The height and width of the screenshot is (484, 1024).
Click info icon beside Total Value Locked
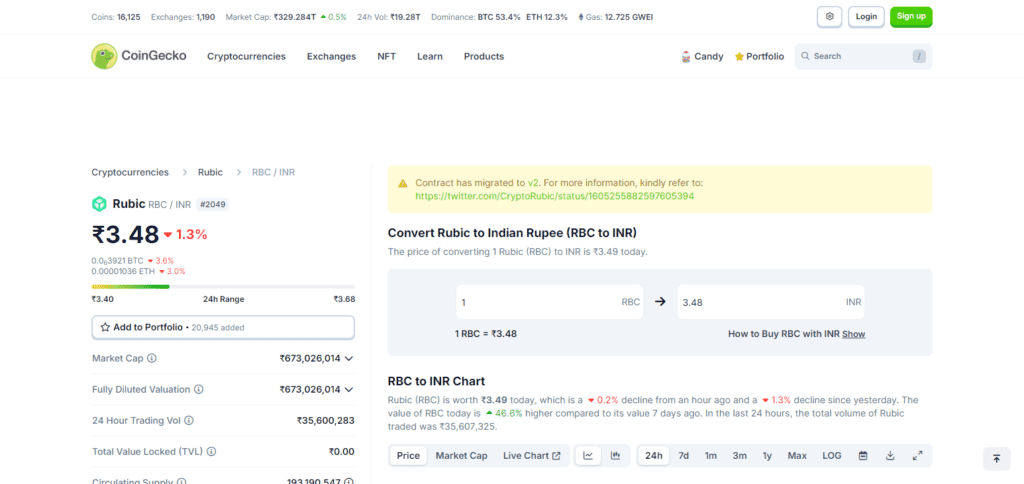click(211, 451)
